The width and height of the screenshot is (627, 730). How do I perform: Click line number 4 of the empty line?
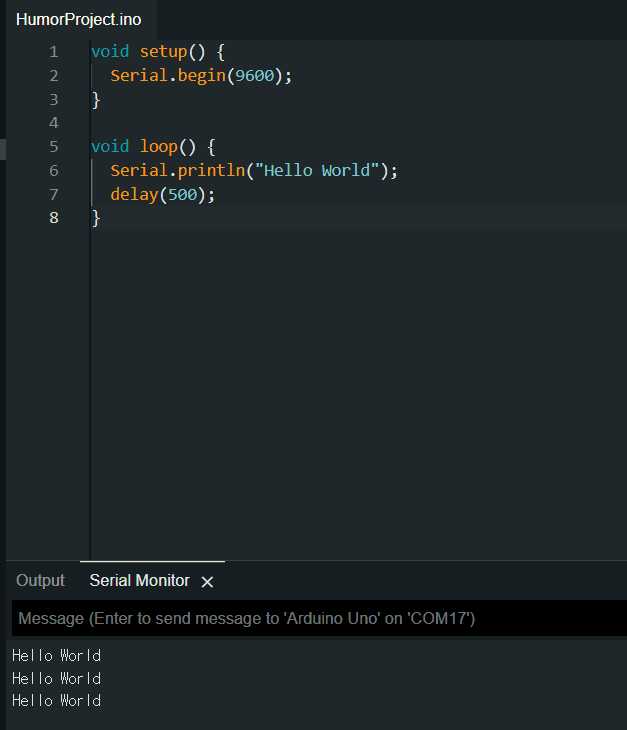coord(53,123)
